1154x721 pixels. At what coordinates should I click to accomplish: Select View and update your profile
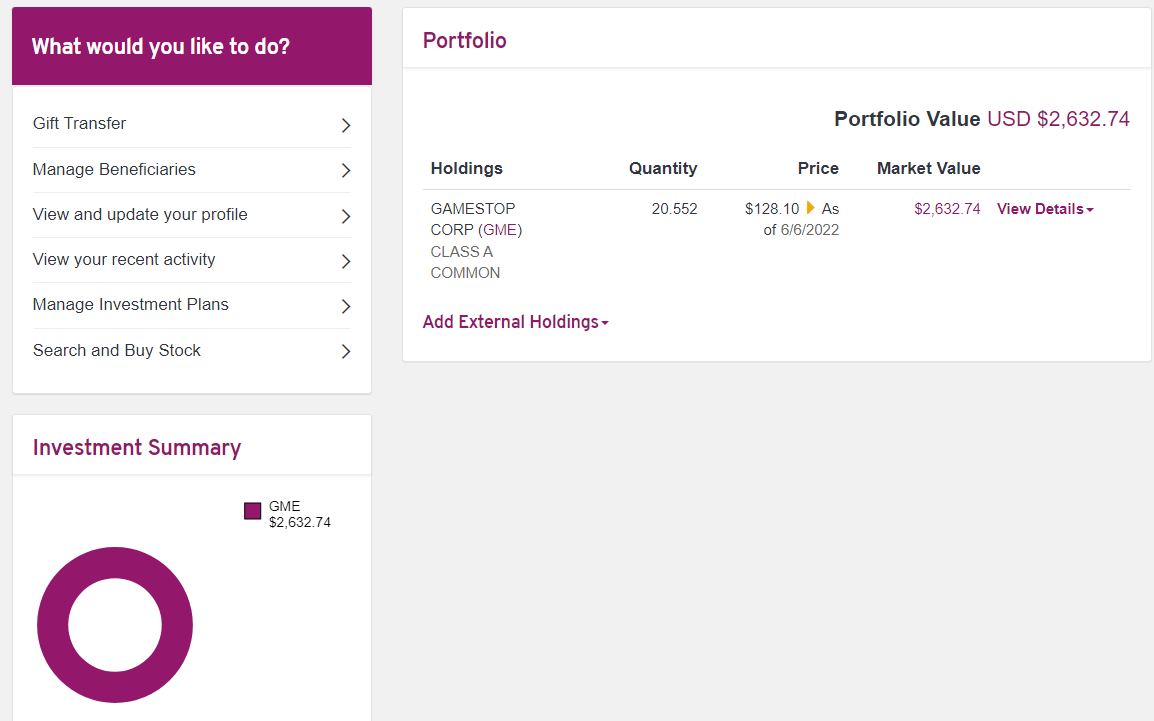click(140, 214)
